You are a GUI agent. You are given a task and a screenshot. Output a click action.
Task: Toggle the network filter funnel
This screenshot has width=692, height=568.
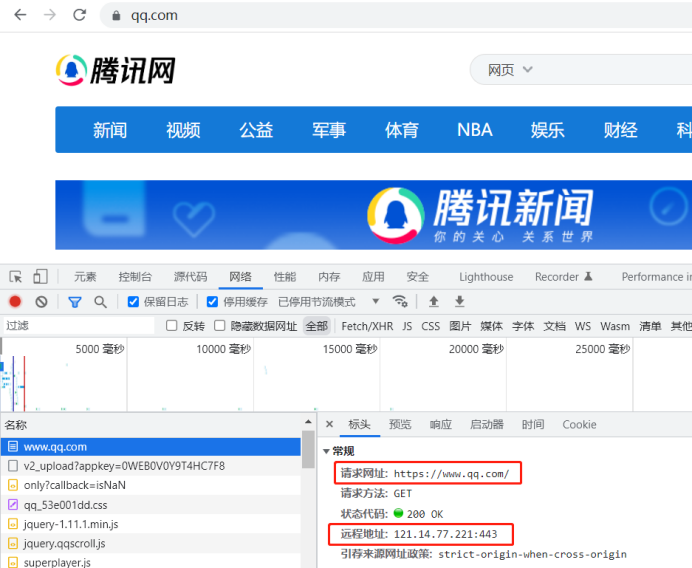pyautogui.click(x=75, y=302)
